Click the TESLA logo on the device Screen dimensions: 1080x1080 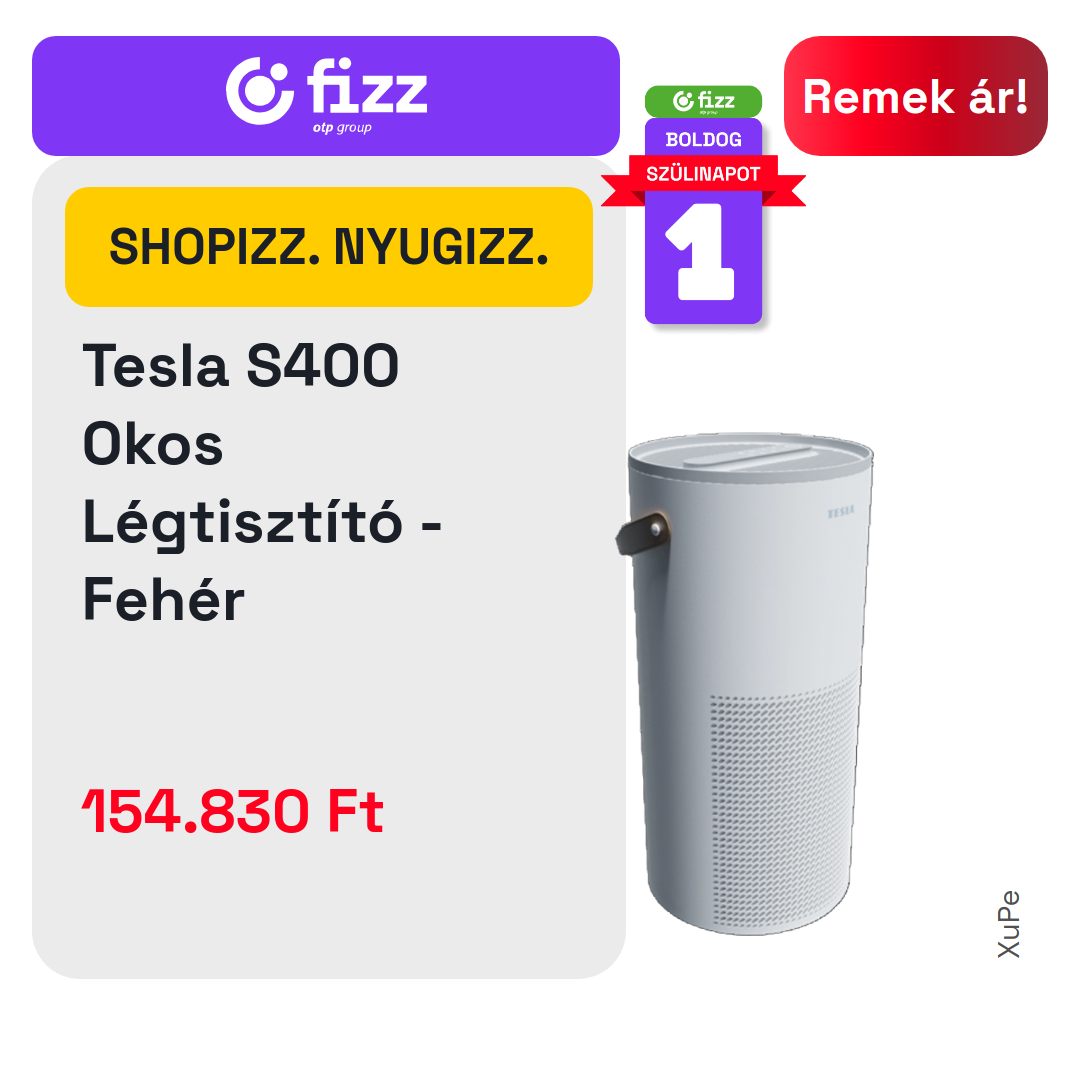840,512
